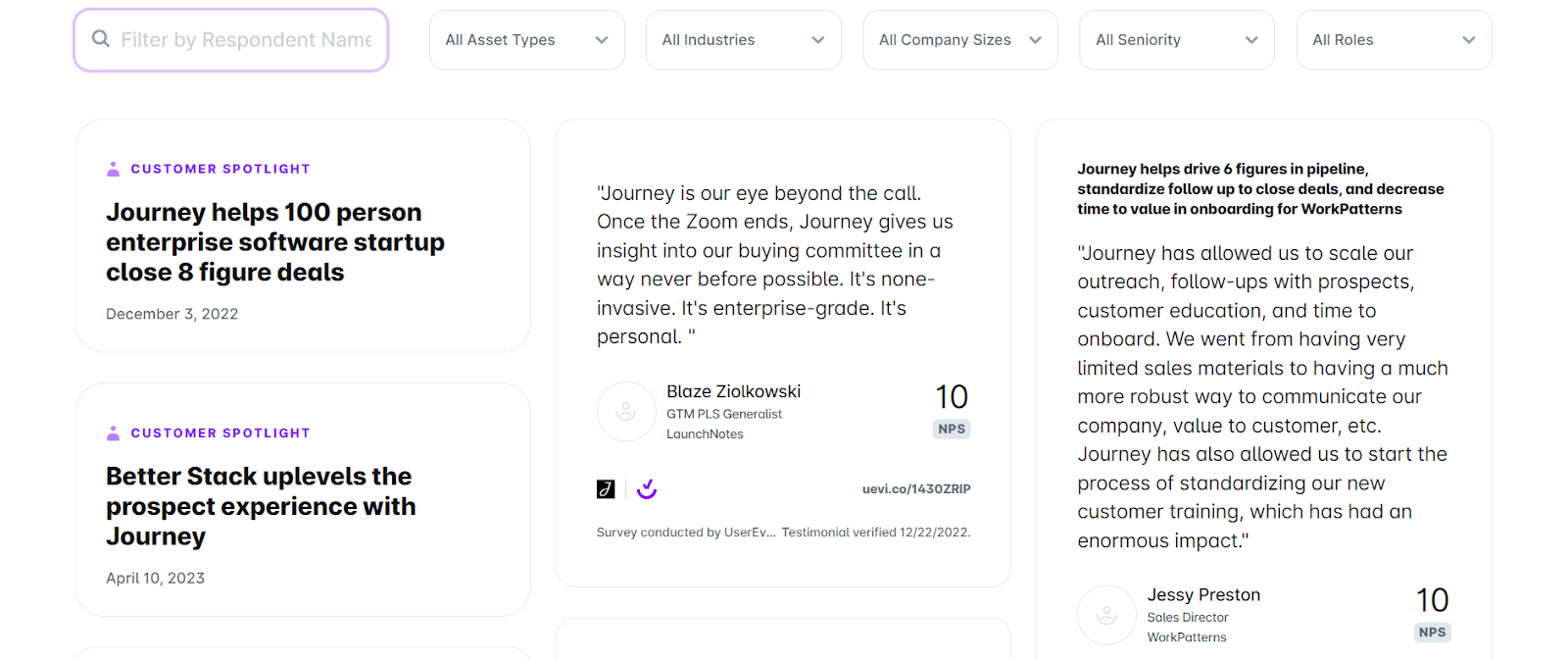
Task: Open the All Roles filter dropdown
Action: click(1394, 40)
